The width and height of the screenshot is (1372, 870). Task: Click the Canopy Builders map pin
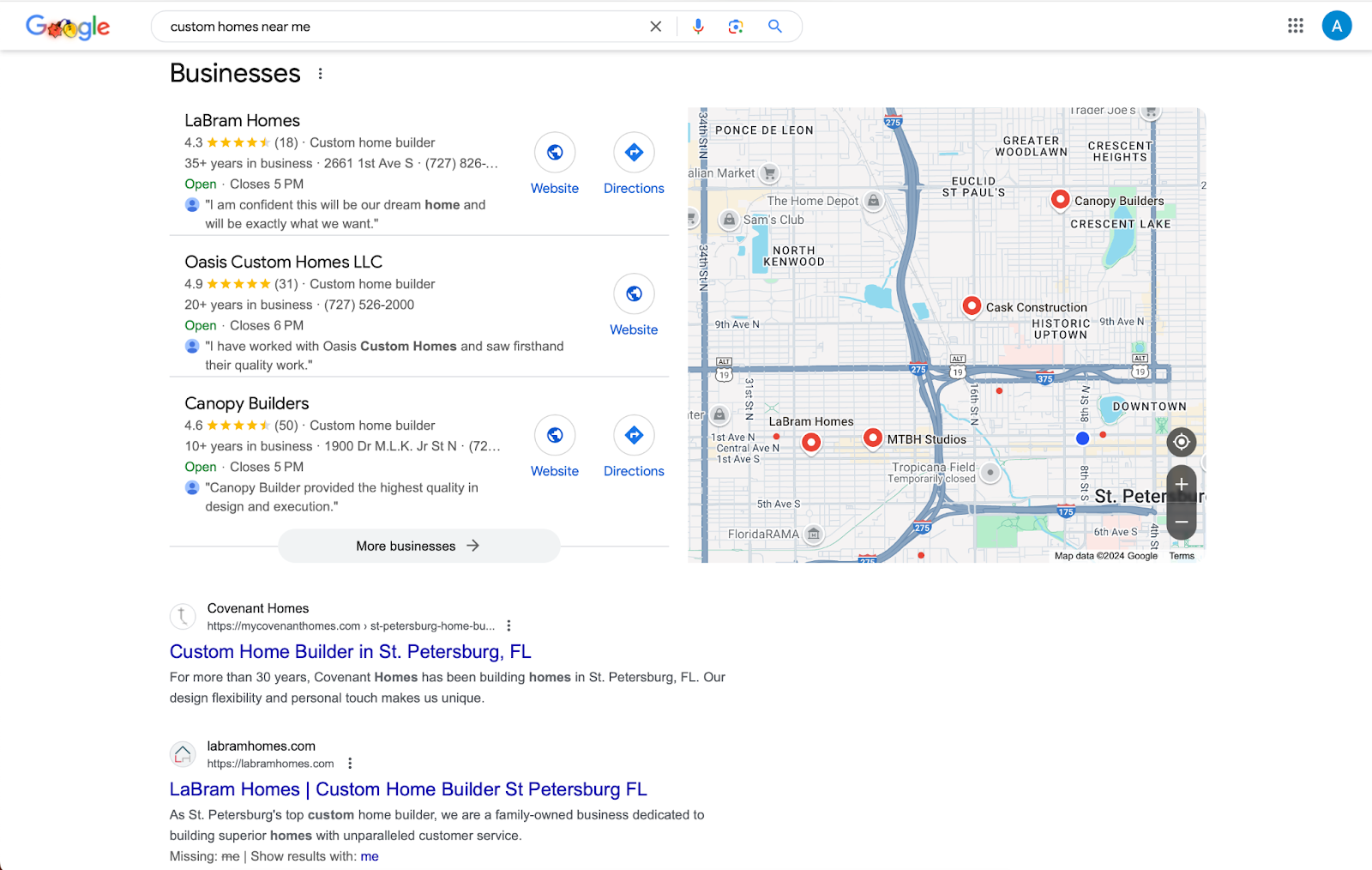[1061, 200]
